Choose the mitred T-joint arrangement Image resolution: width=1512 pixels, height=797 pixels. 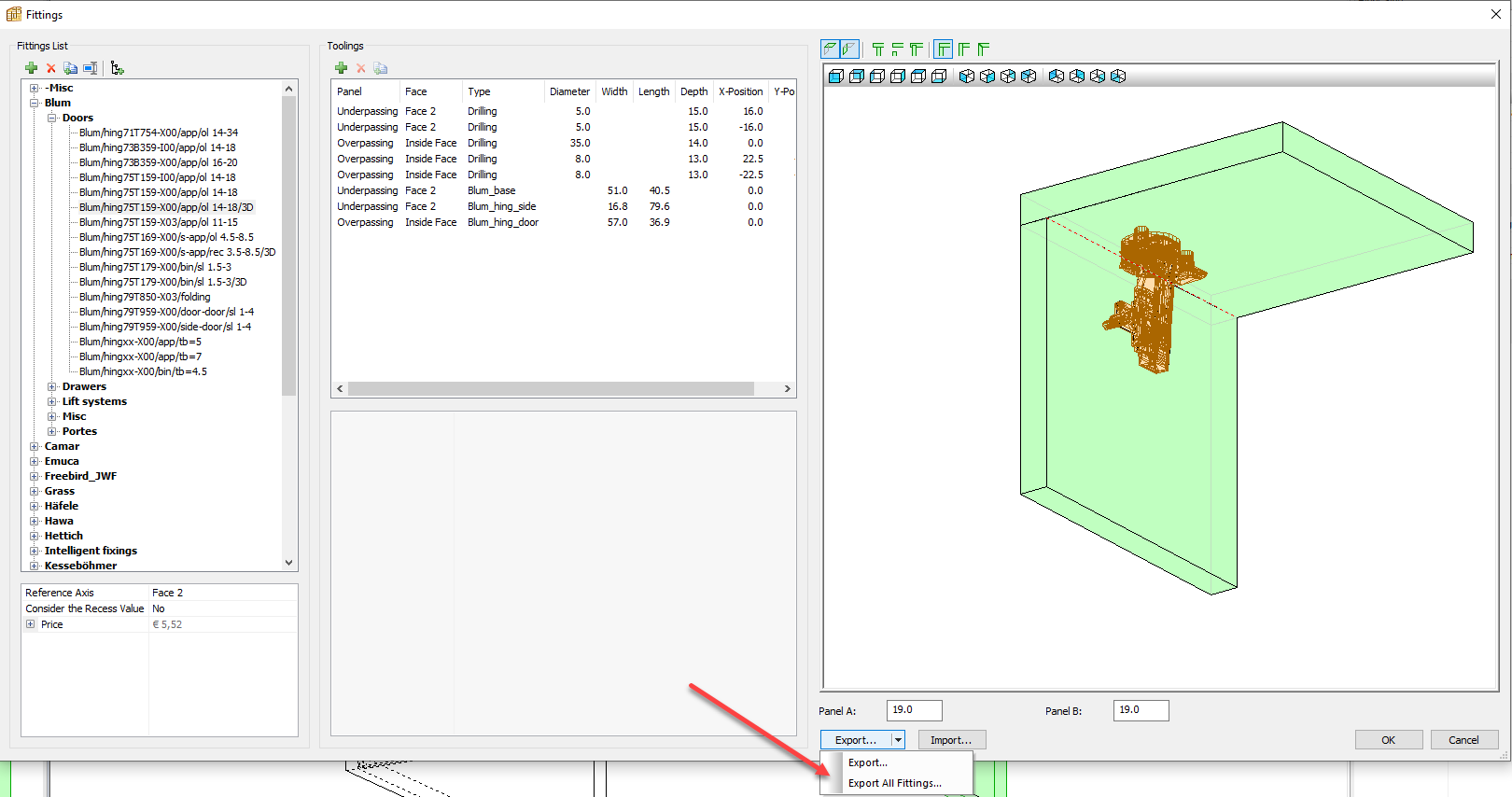pos(917,49)
